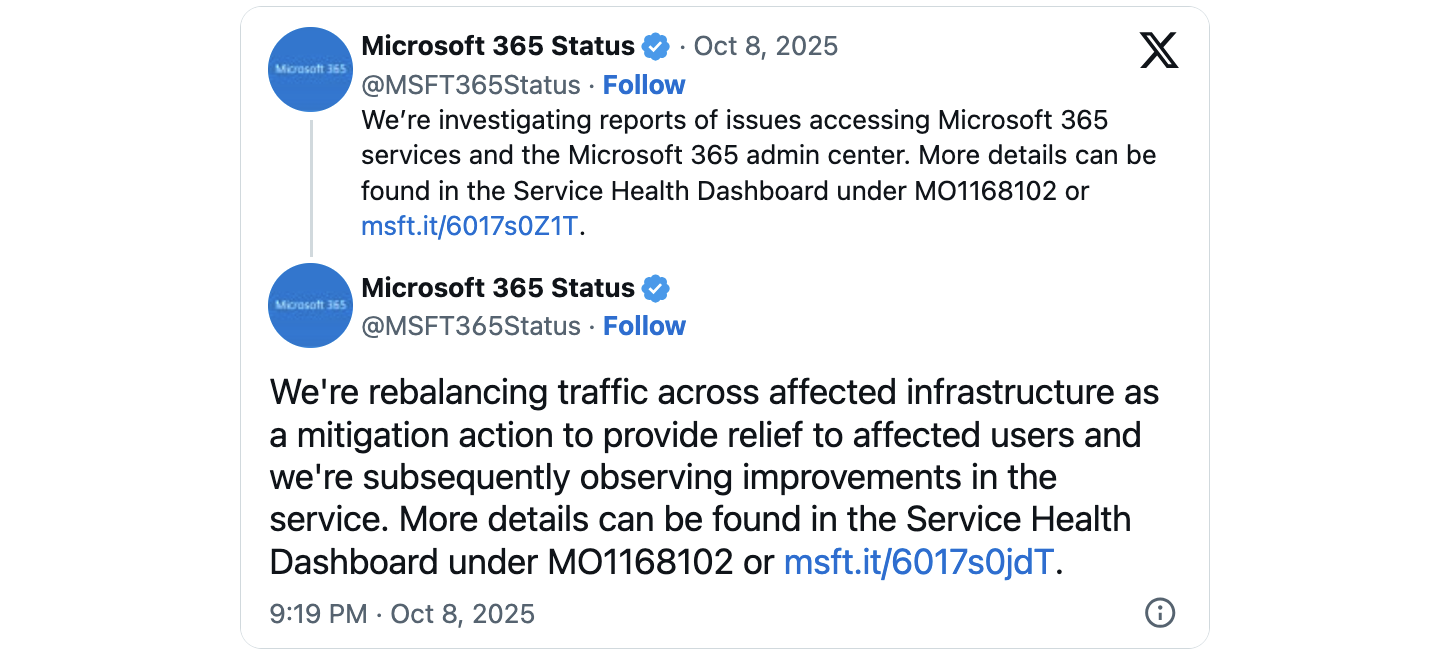
Task: Click the @MSFT365Status handle on first tweet
Action: pyautogui.click(x=470, y=85)
